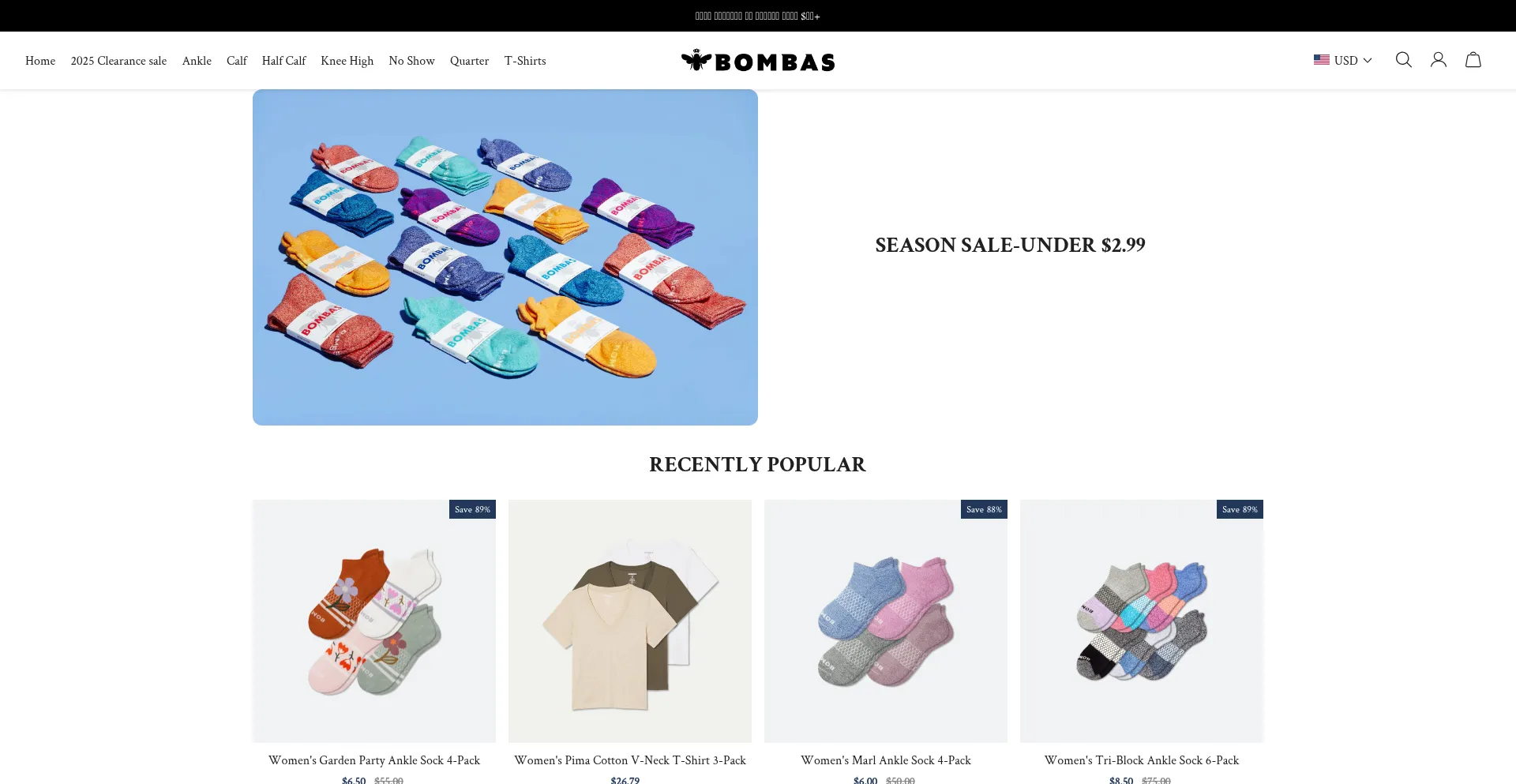Viewport: 1516px width, 784px height.
Task: Open the No Show category
Action: coord(411,61)
